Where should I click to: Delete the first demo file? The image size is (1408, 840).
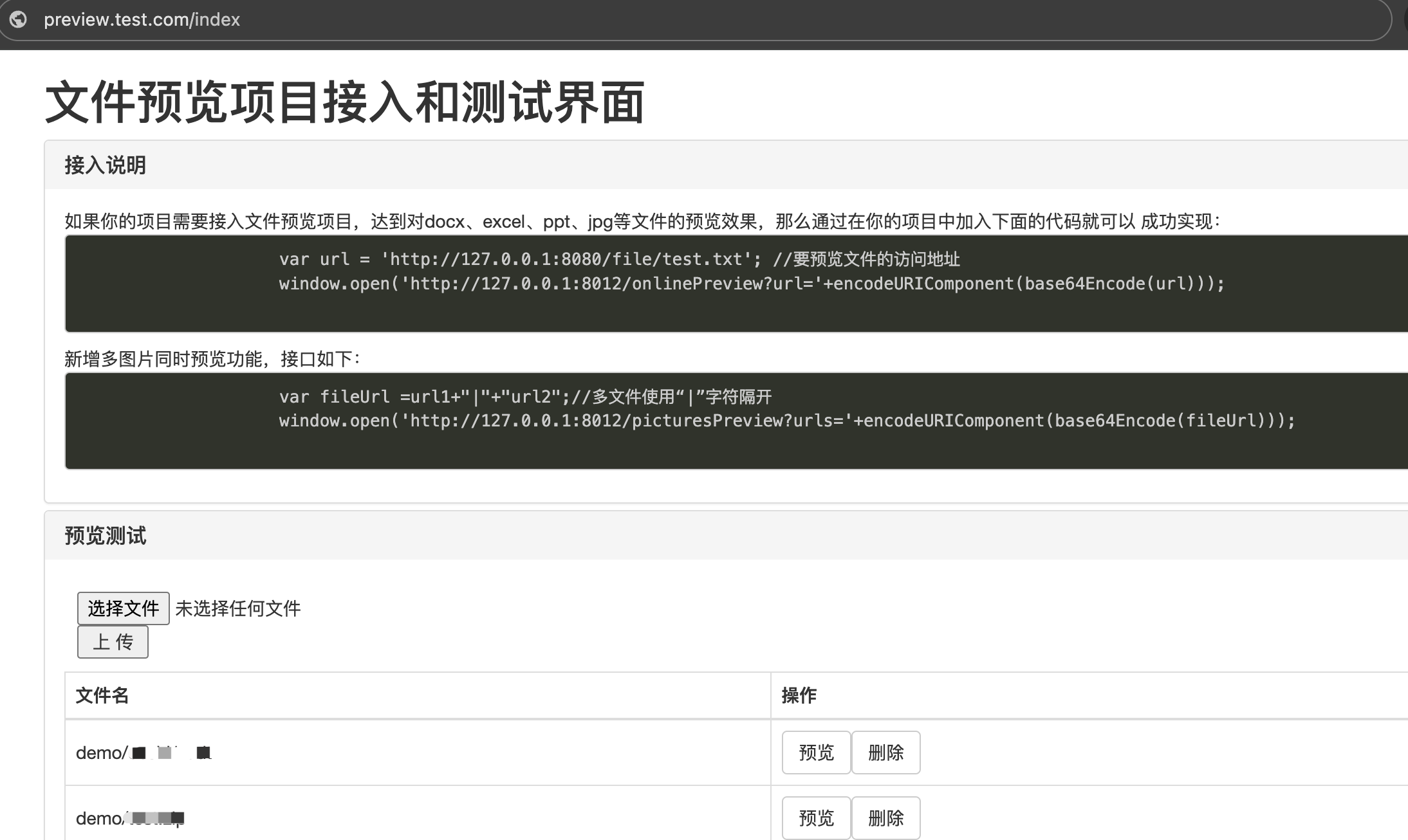coord(885,752)
